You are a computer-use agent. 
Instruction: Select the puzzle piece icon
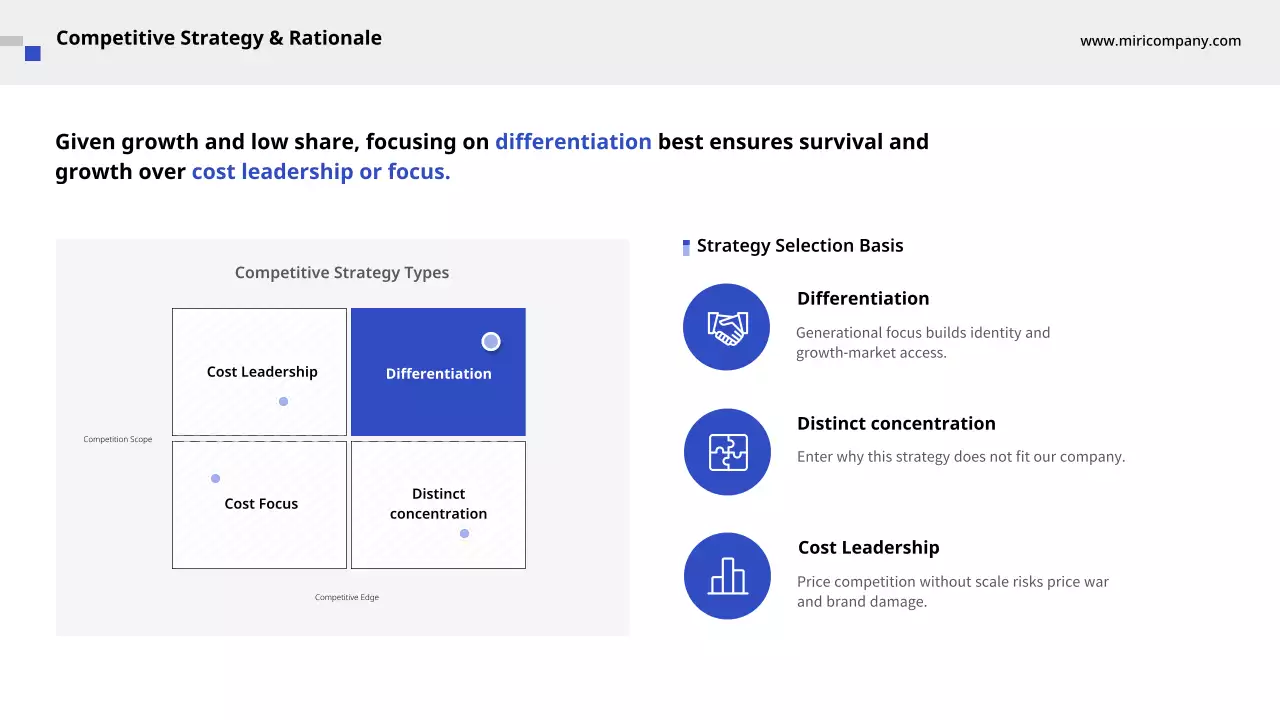click(x=727, y=452)
